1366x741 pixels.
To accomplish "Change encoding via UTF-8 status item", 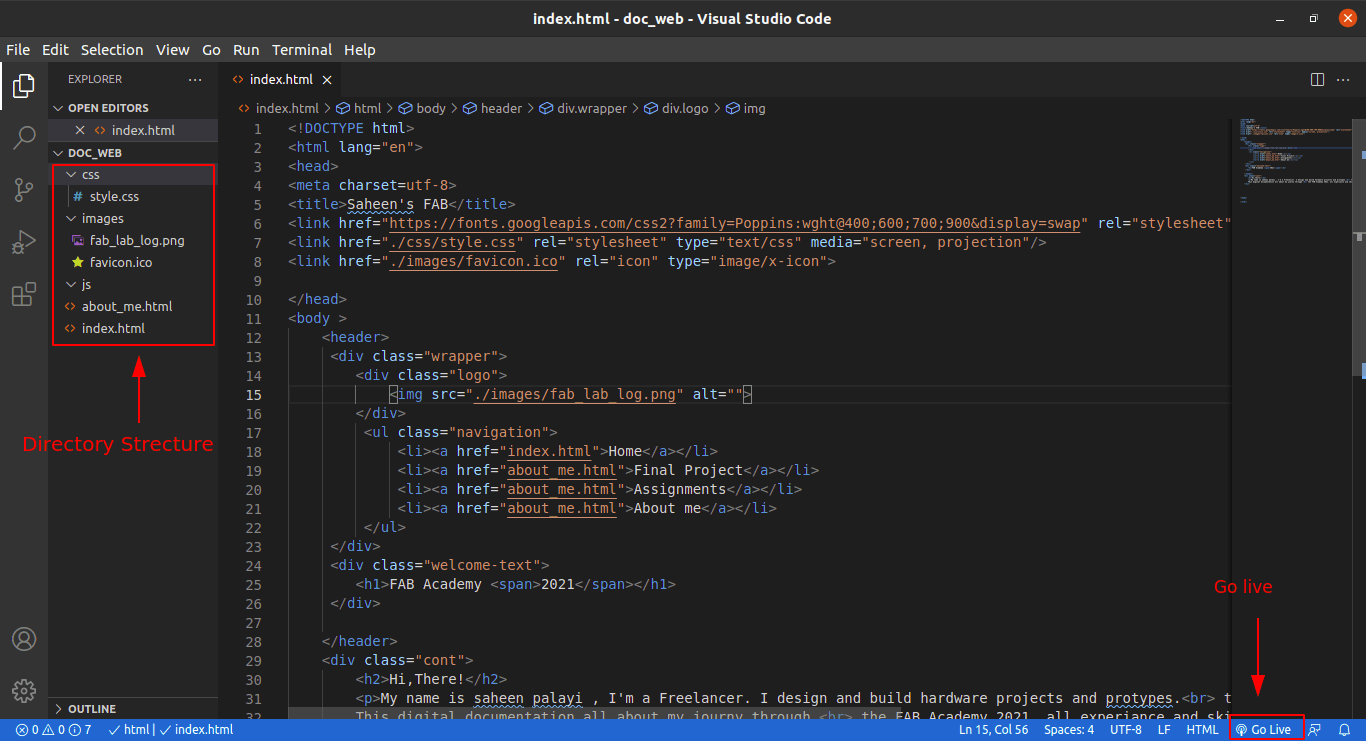I will pyautogui.click(x=1125, y=730).
